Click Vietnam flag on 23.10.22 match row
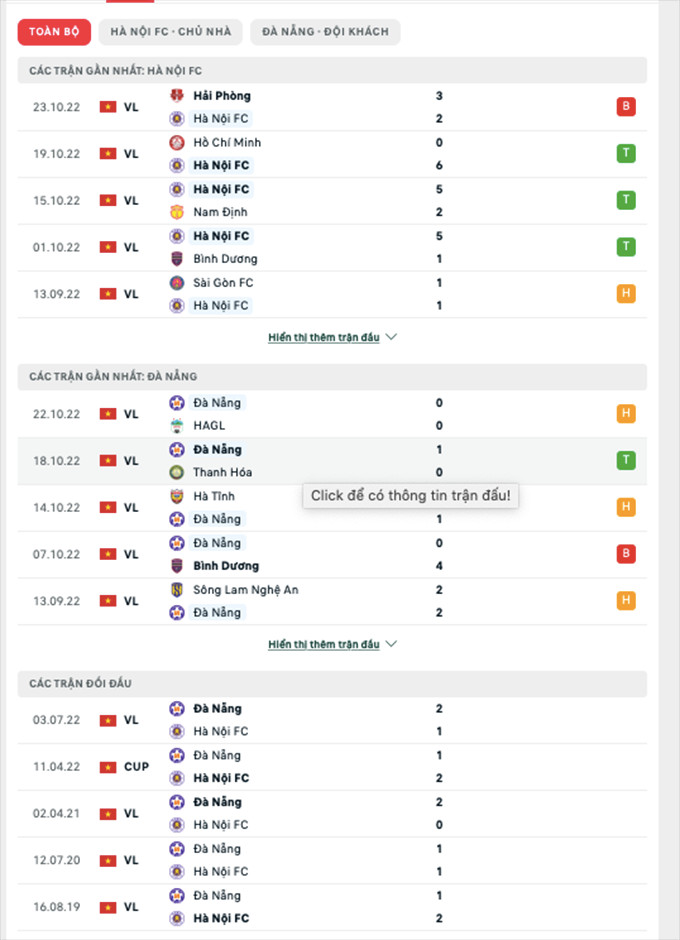 coord(108,107)
